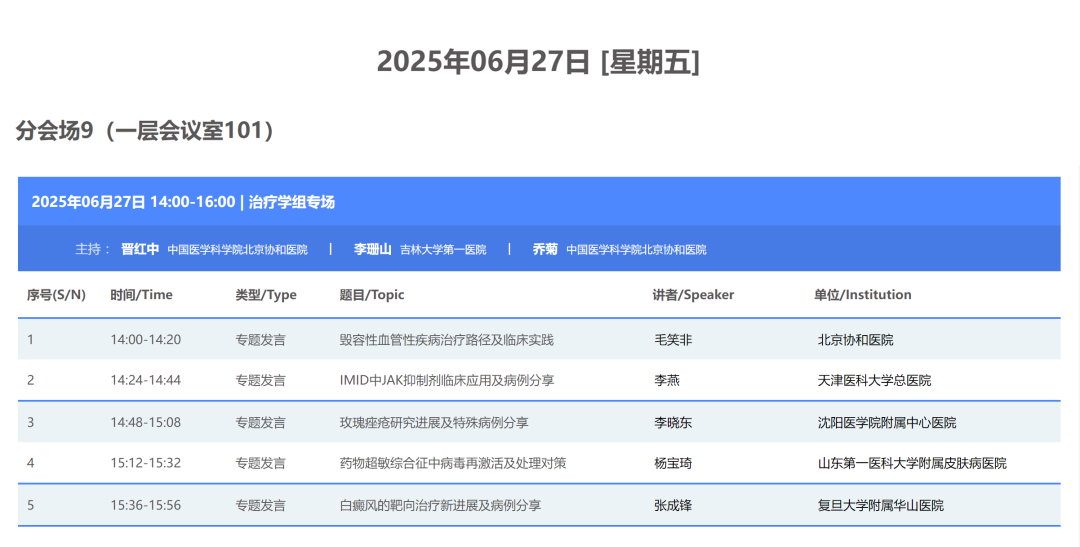
Task: Click 吉林大学第一医院 in host row
Action: tap(443, 249)
